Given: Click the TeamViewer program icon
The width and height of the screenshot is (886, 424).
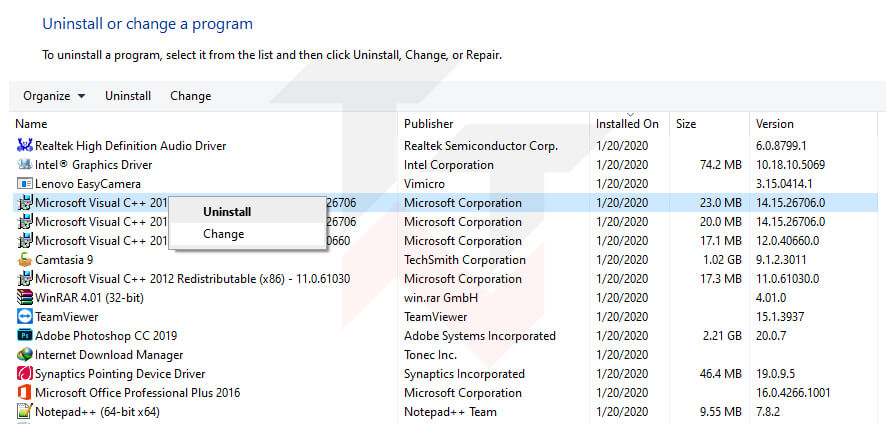Looking at the screenshot, I should [24, 317].
